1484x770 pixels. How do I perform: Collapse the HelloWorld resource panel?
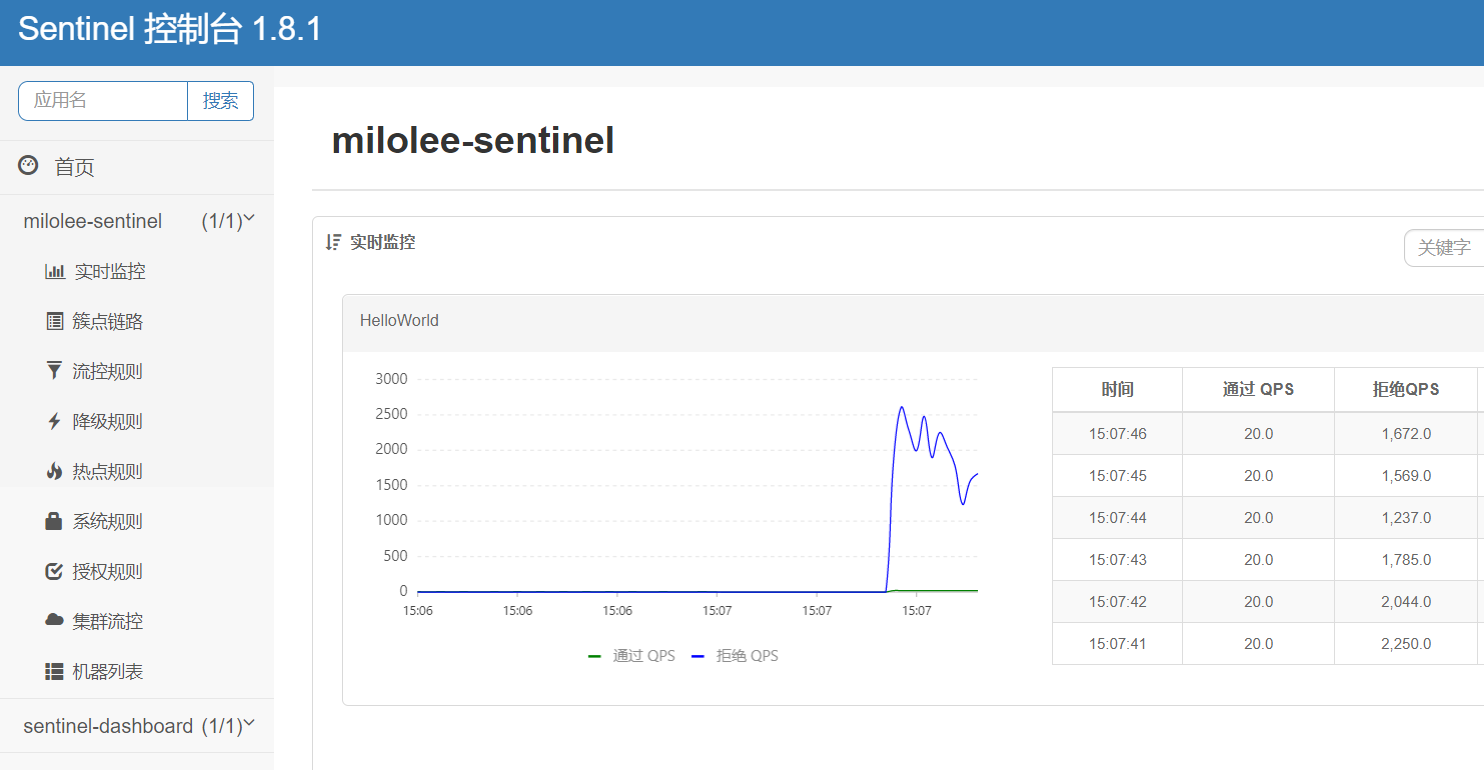399,320
